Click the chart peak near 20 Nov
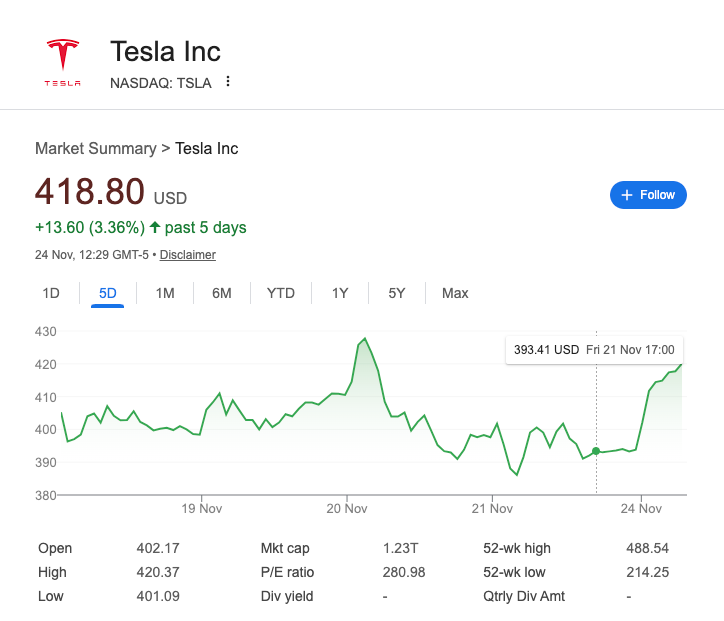The height and width of the screenshot is (621, 724). tap(365, 339)
